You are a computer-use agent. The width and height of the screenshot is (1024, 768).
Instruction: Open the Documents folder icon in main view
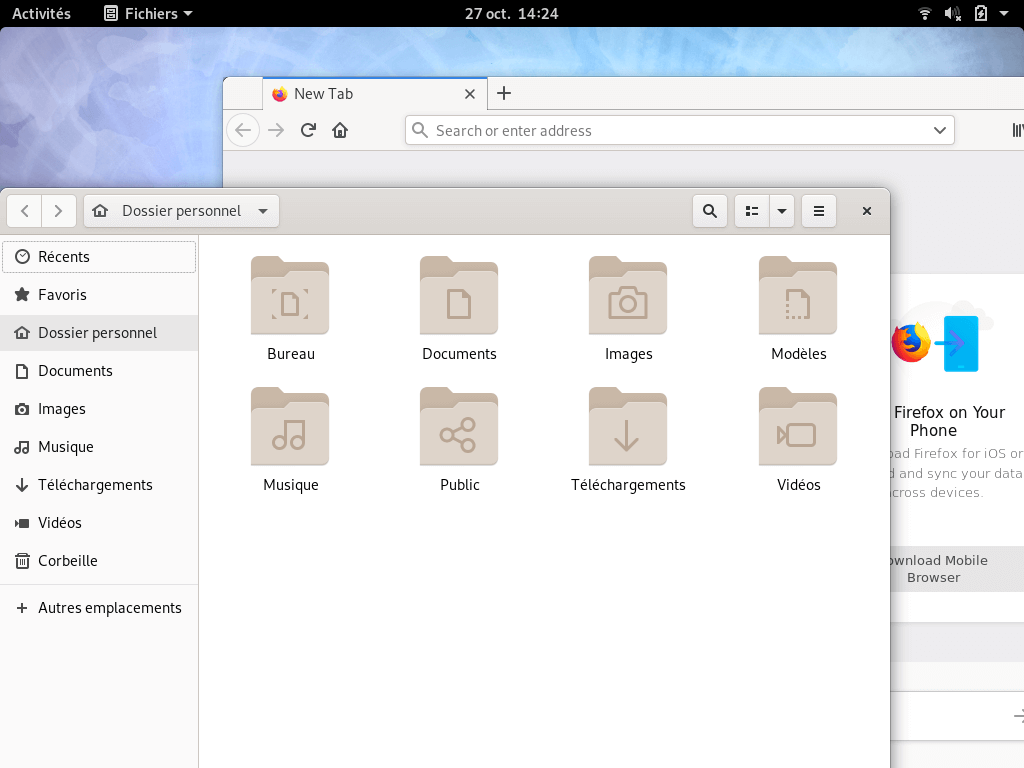pos(459,295)
